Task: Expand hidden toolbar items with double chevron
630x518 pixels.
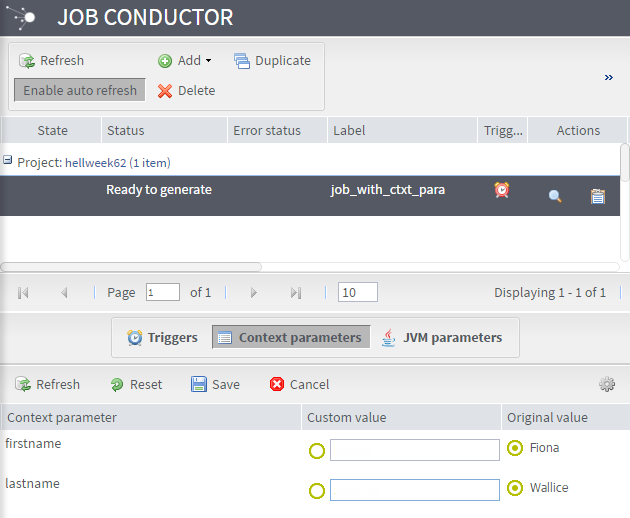Action: tap(608, 77)
